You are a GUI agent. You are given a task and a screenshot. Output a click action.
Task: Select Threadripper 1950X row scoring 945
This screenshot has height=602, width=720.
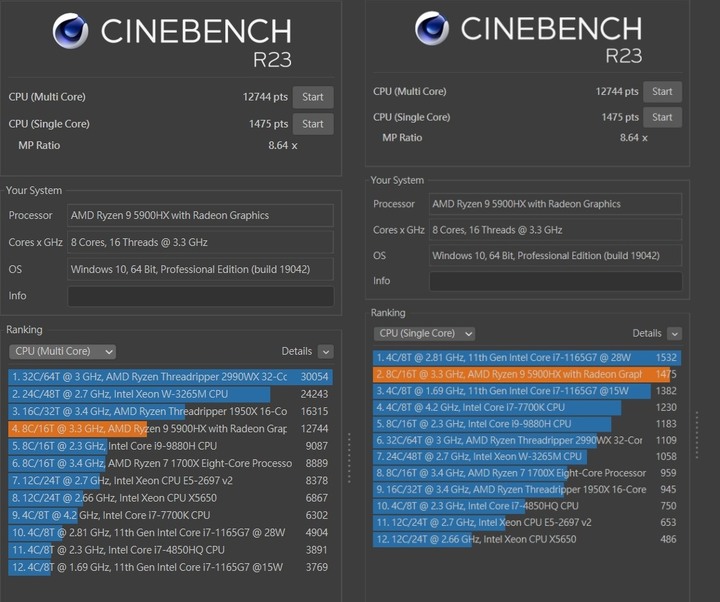pyautogui.click(x=527, y=489)
